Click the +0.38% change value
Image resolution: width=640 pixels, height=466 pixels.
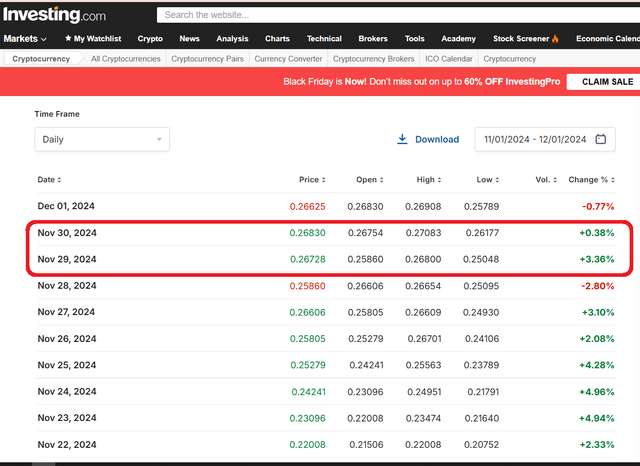tap(597, 233)
